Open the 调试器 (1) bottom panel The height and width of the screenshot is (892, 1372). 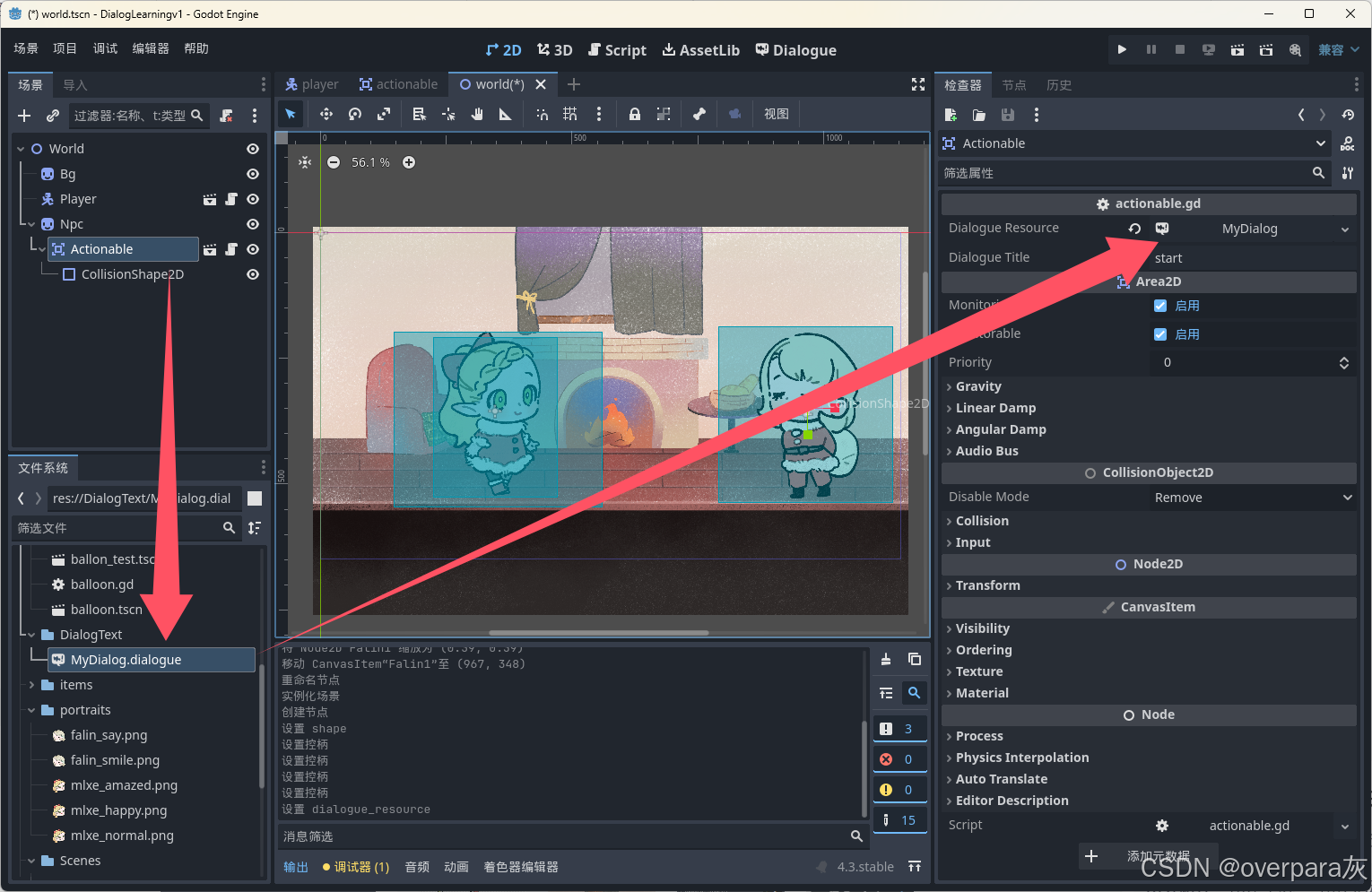(x=356, y=867)
